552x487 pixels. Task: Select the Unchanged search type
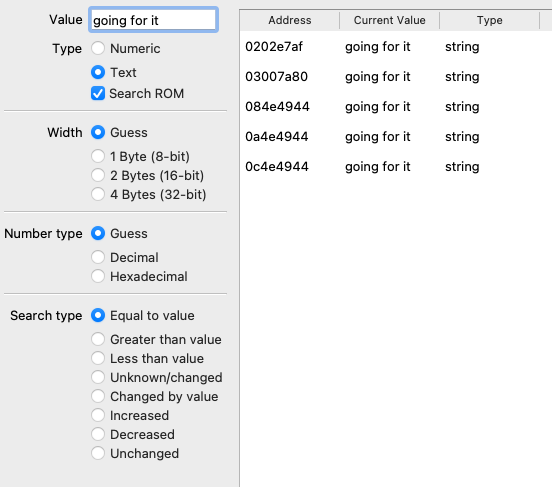[98, 453]
